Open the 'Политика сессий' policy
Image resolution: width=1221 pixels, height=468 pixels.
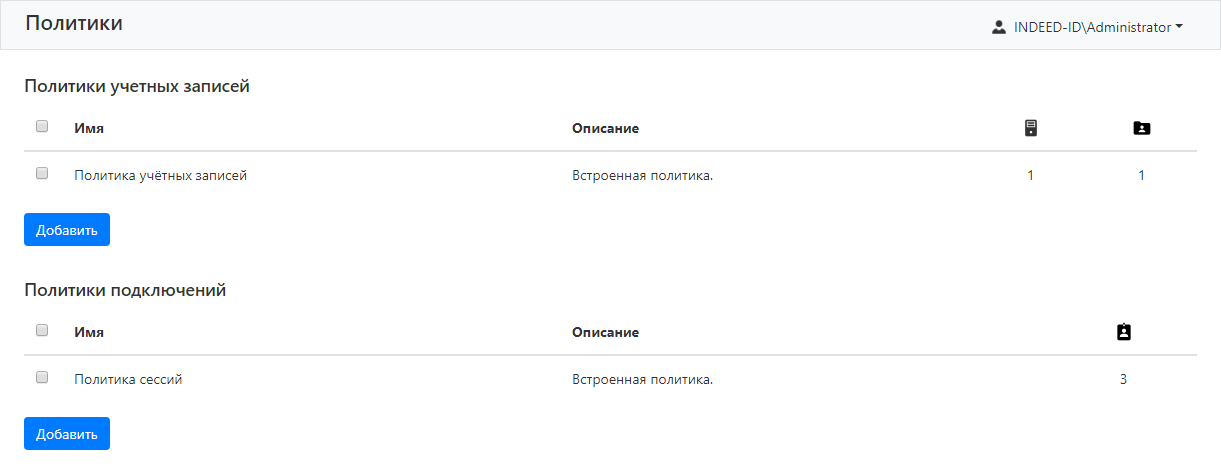click(128, 380)
